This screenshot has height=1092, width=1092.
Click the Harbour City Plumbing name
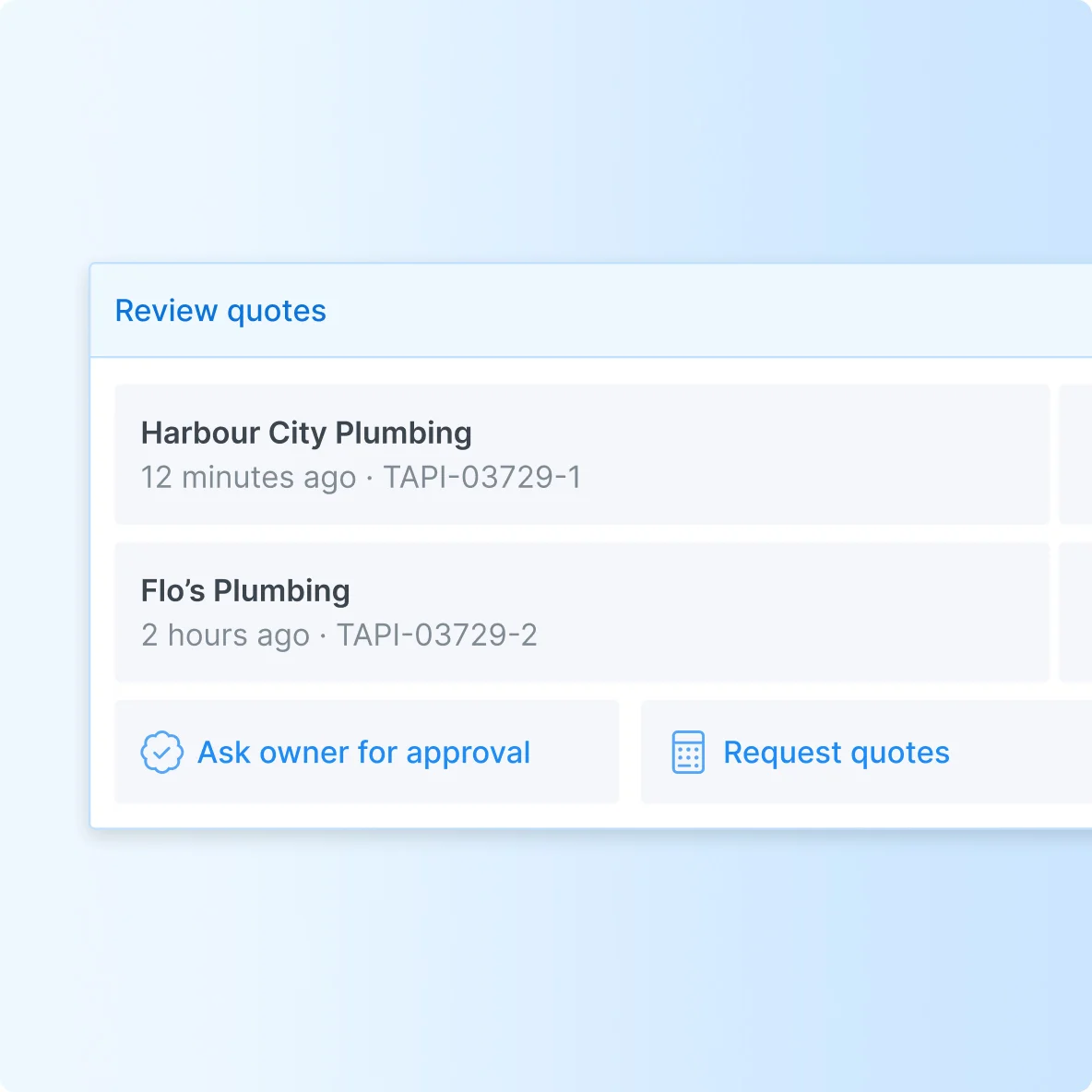pyautogui.click(x=306, y=433)
